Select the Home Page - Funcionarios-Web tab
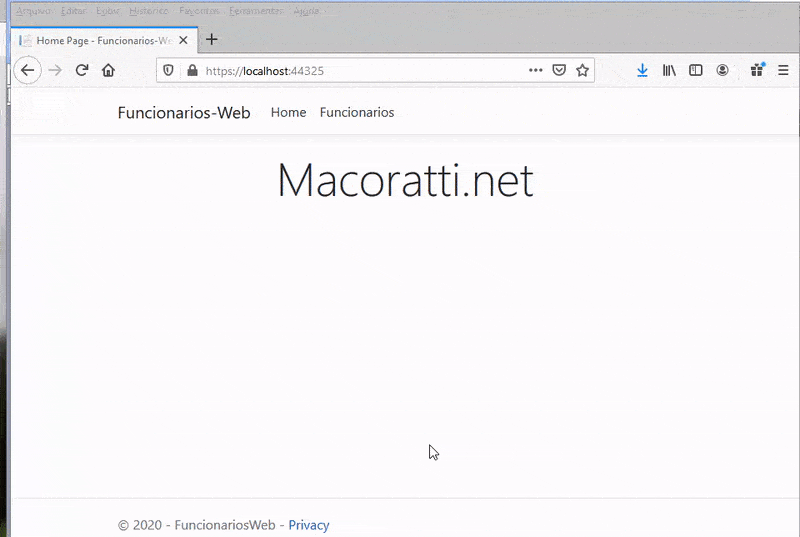Image resolution: width=800 pixels, height=537 pixels. (104, 40)
